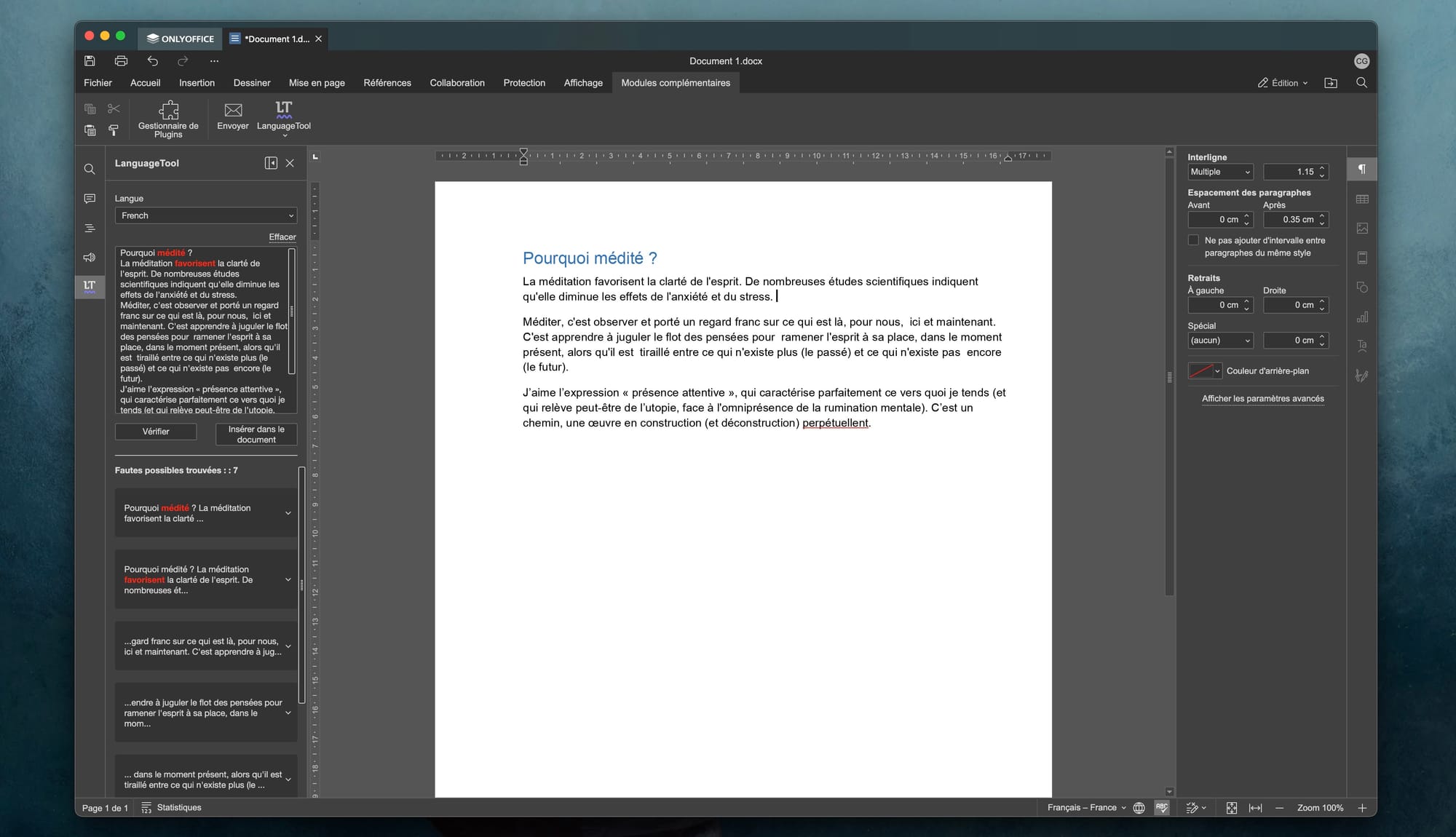1456x837 pixels.
Task: Toggle spell checking in status bar
Action: 1162,807
